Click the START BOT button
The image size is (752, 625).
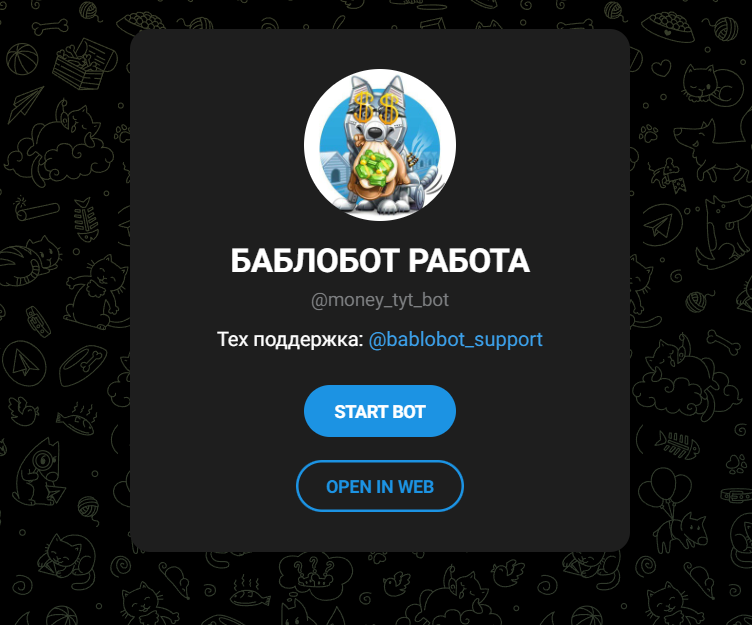pyautogui.click(x=379, y=411)
